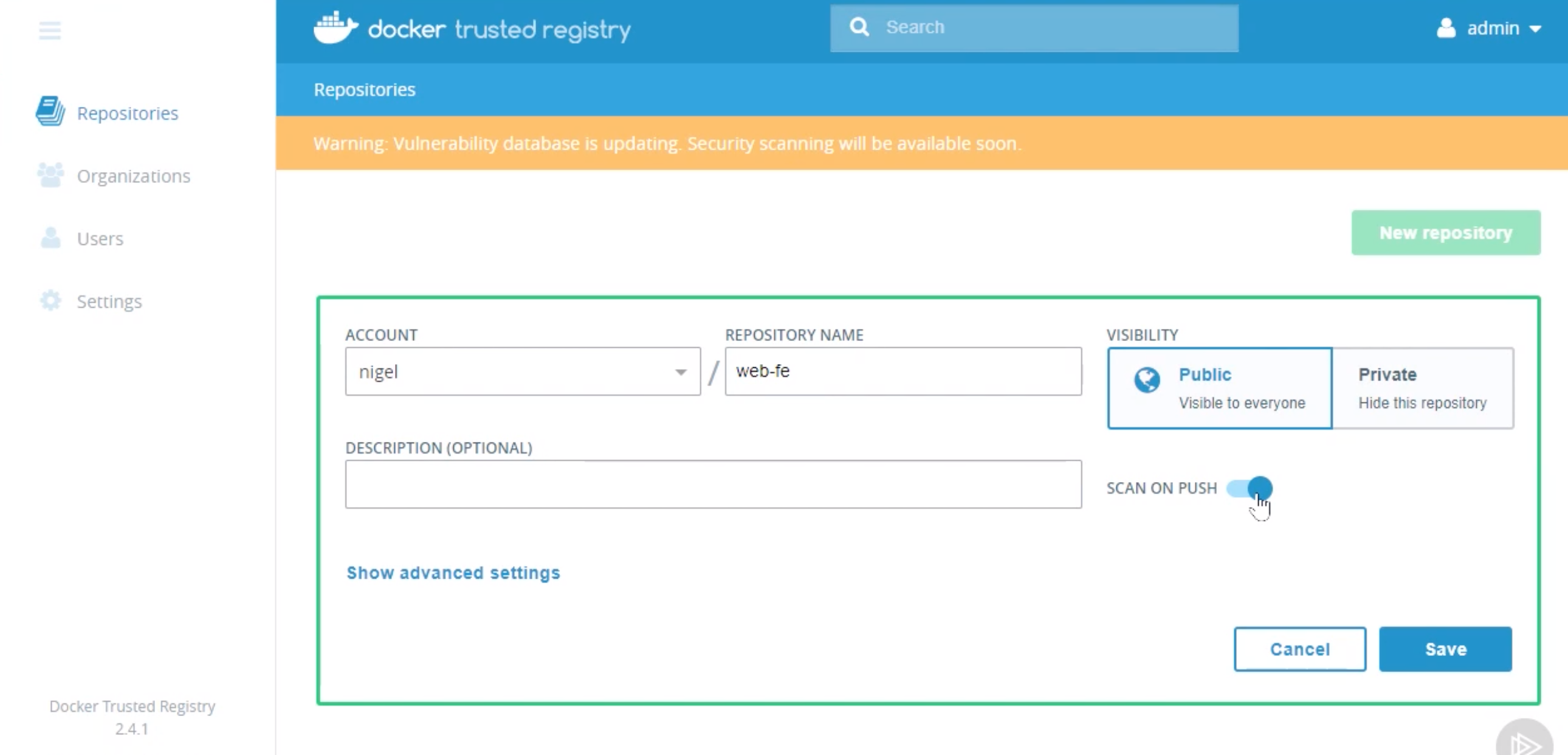This screenshot has height=755, width=1568.
Task: Click the Repositories books icon in sidebar
Action: (x=50, y=111)
